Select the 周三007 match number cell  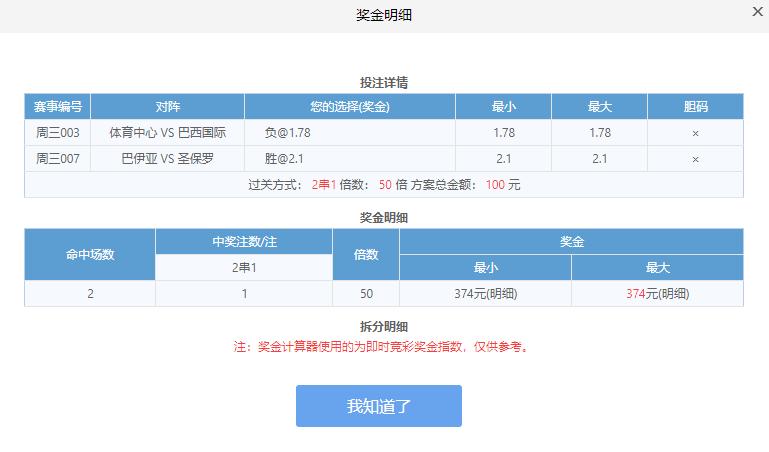57,158
